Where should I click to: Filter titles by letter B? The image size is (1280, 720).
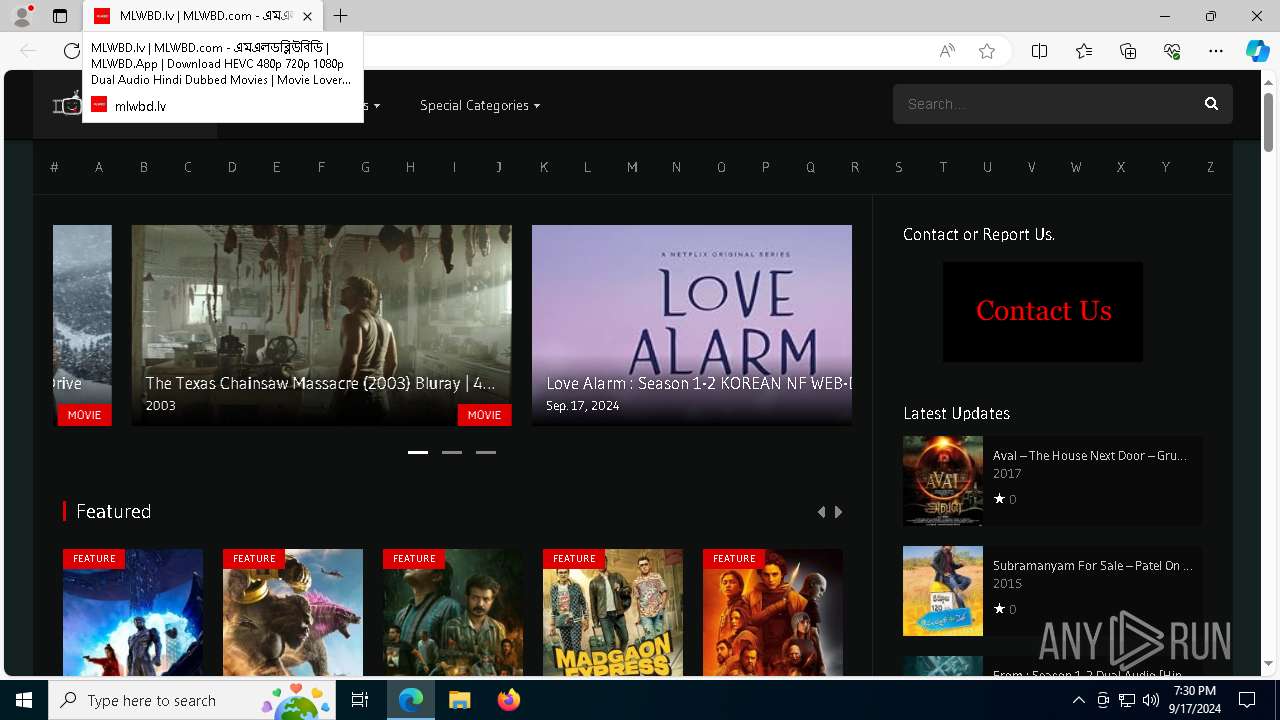point(143,167)
